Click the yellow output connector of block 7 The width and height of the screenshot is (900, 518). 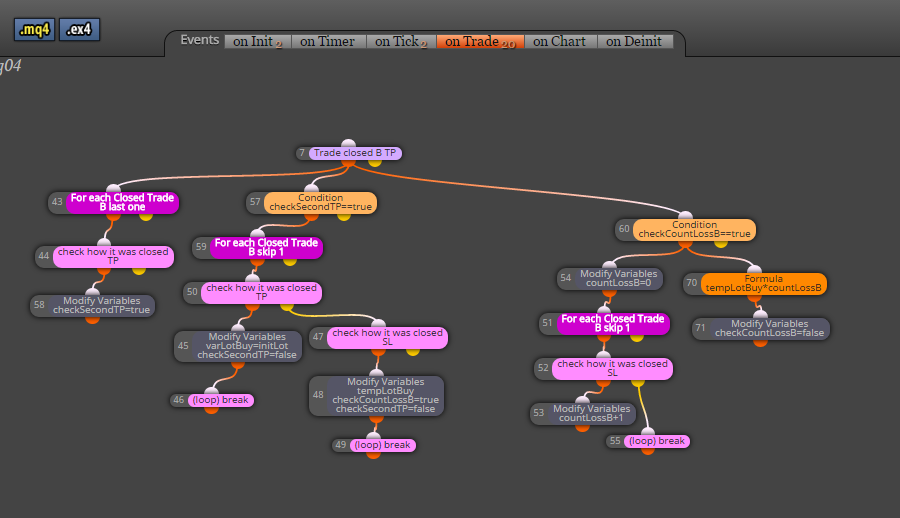(375, 162)
